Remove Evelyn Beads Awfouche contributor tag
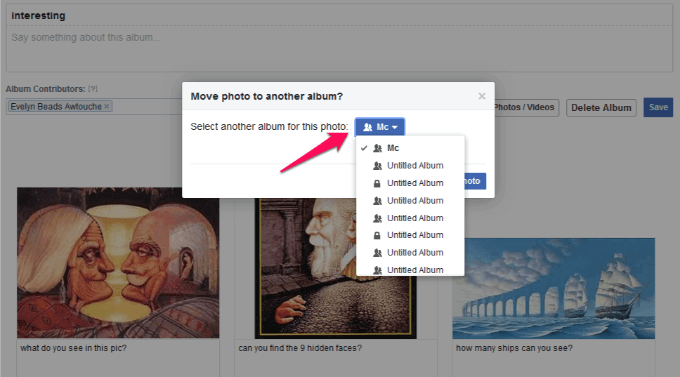Image resolution: width=680 pixels, height=377 pixels. pos(107,106)
